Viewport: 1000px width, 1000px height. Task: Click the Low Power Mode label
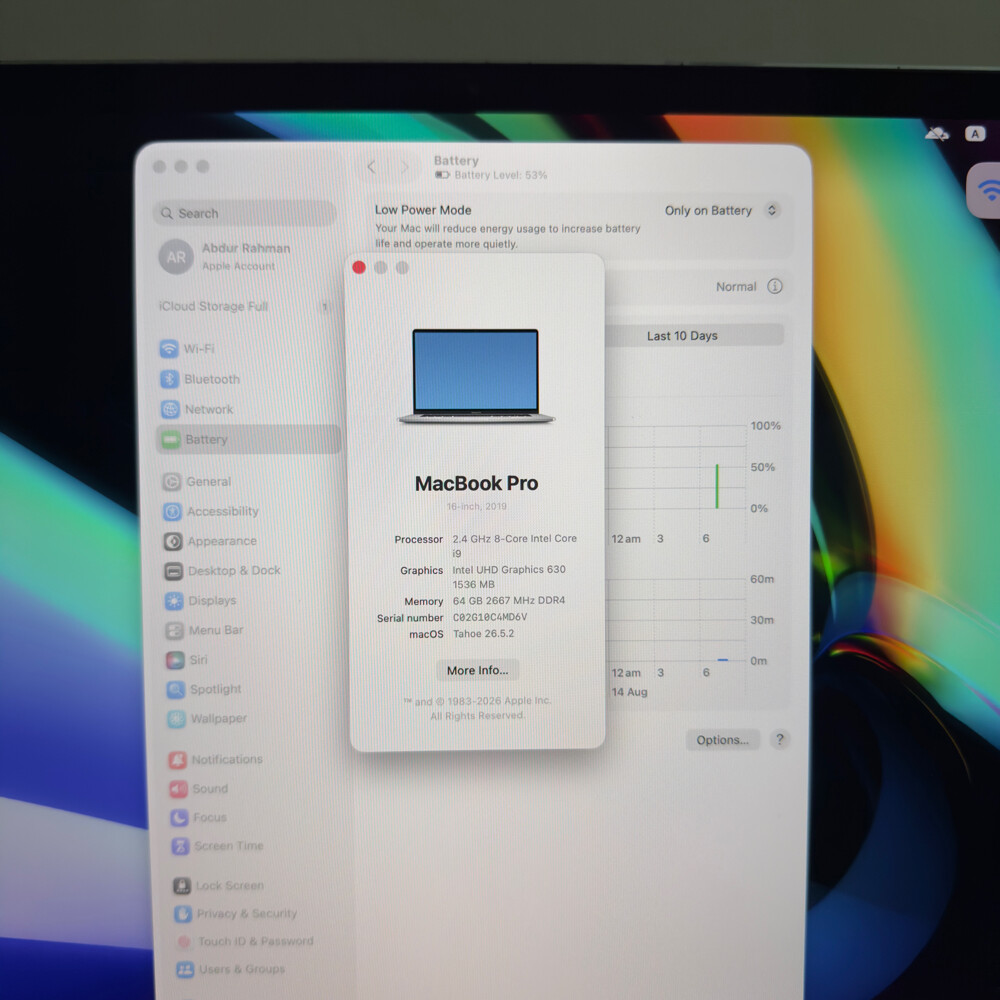tap(423, 210)
